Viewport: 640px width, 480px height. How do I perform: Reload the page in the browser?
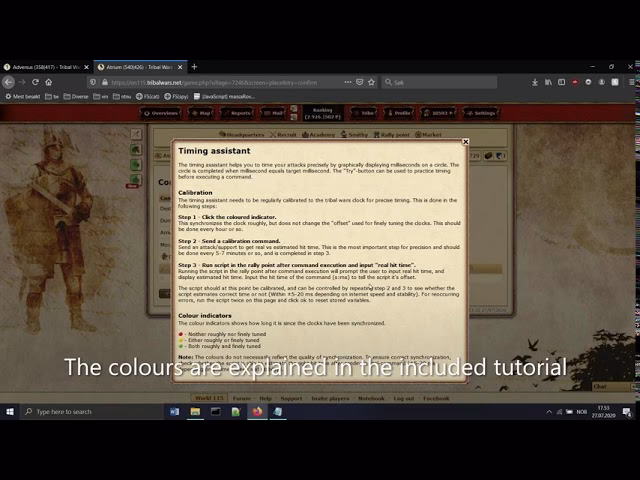[36, 82]
